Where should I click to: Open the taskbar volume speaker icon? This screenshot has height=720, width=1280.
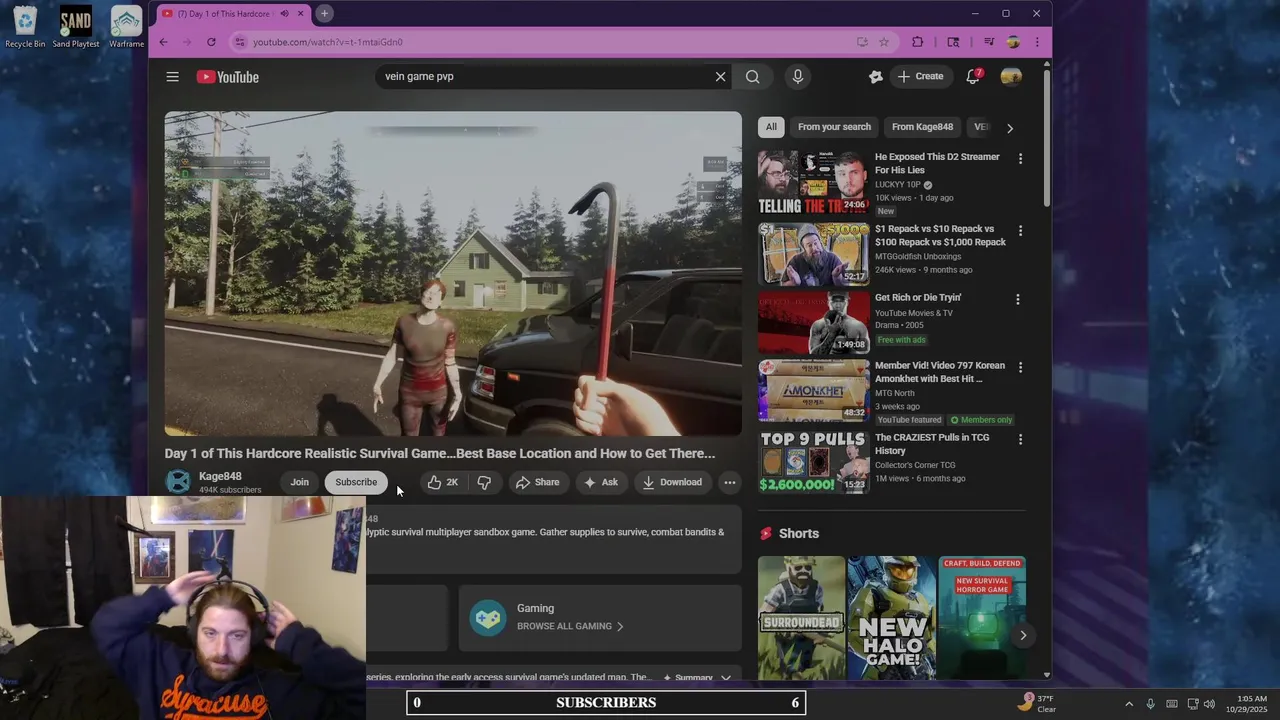coord(1209,703)
